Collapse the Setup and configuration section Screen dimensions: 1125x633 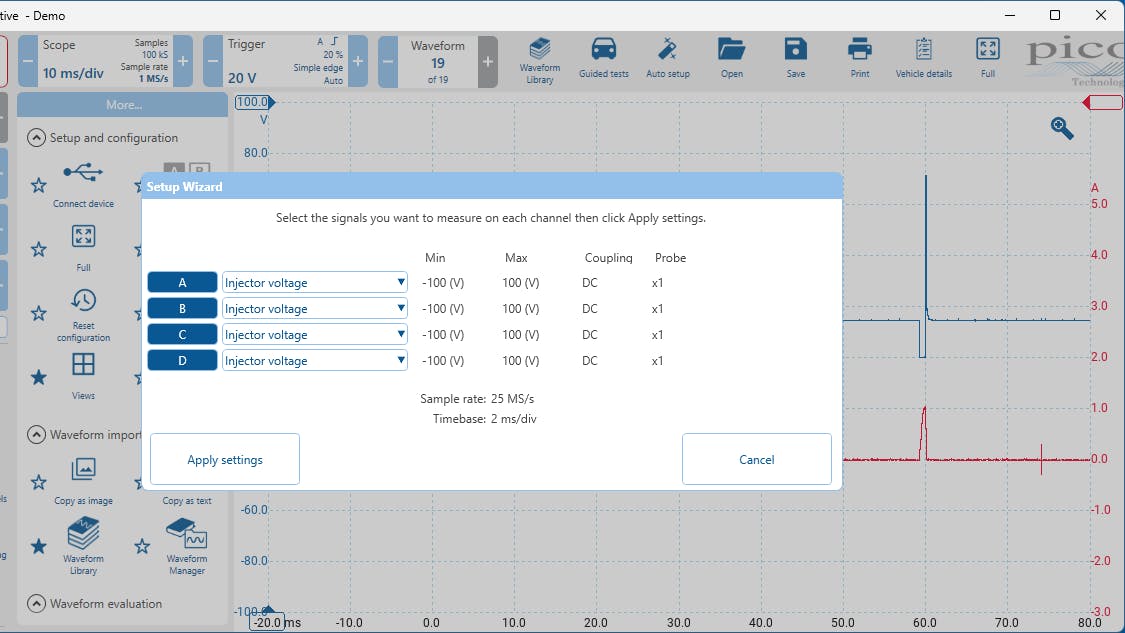37,138
